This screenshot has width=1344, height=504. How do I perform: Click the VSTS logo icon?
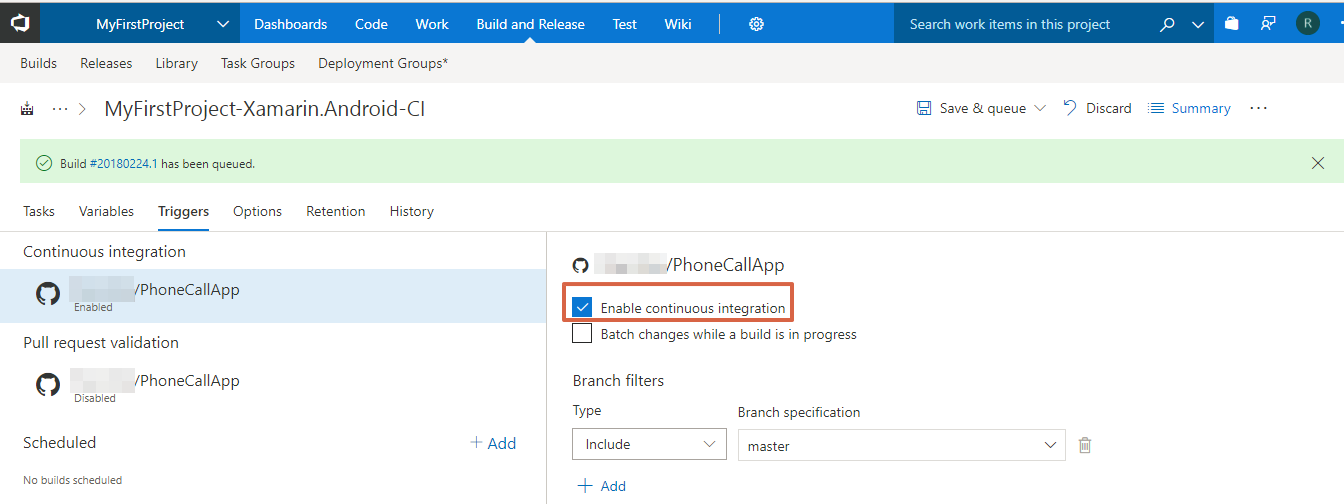pyautogui.click(x=20, y=22)
